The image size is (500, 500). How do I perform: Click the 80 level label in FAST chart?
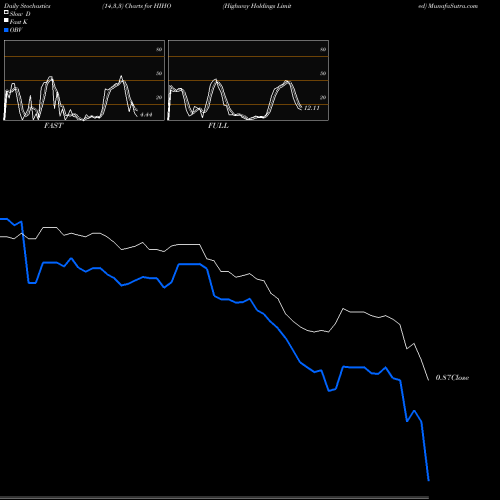pyautogui.click(x=159, y=49)
